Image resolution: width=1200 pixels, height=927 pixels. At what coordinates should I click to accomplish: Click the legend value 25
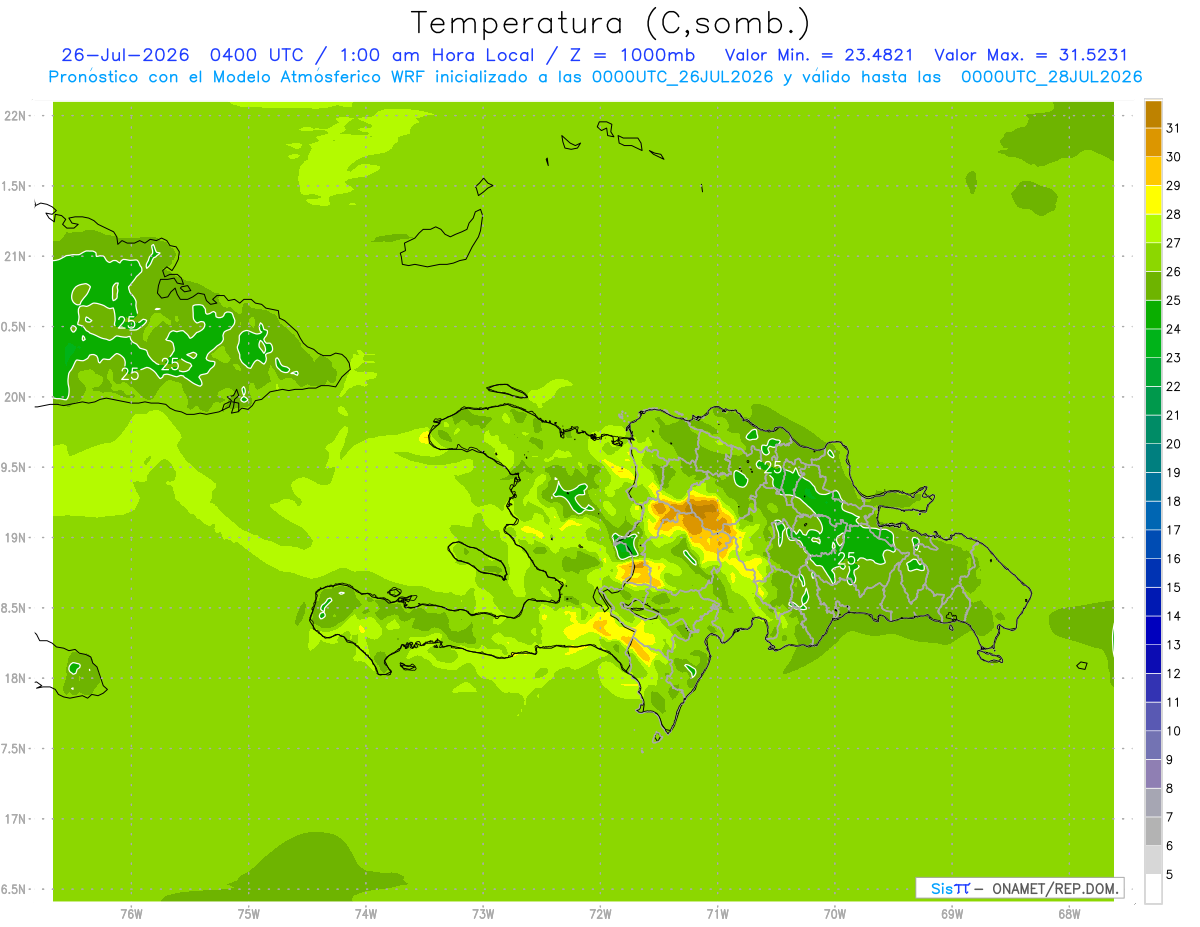[x=1174, y=301]
